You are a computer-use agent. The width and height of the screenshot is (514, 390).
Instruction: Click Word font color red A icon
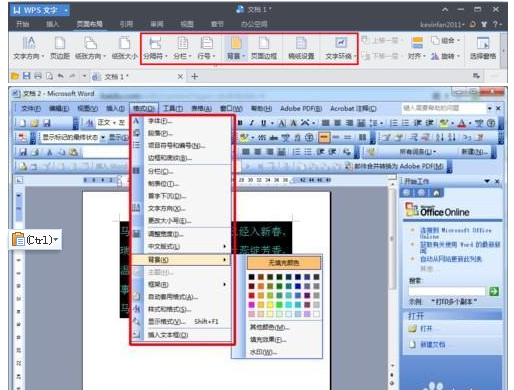[462, 123]
